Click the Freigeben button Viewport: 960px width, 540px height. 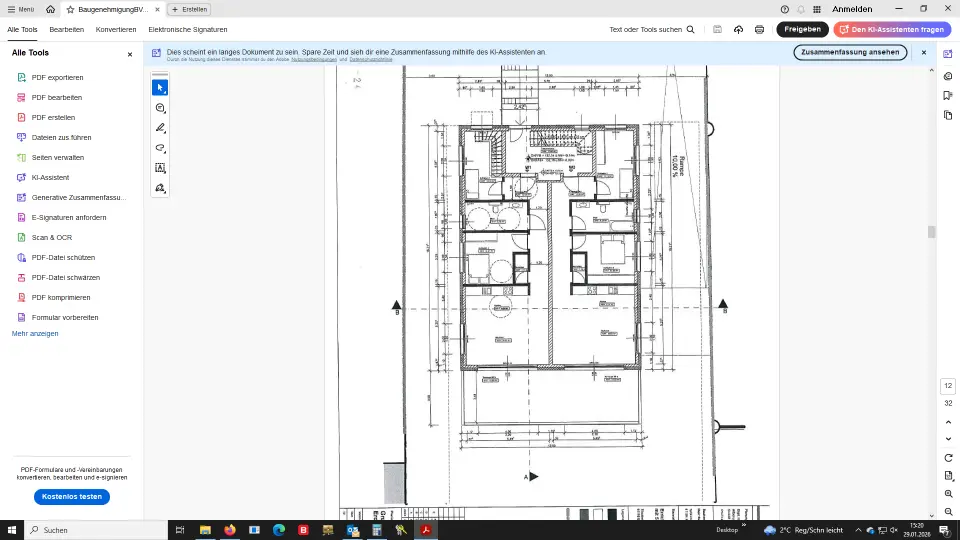[802, 30]
